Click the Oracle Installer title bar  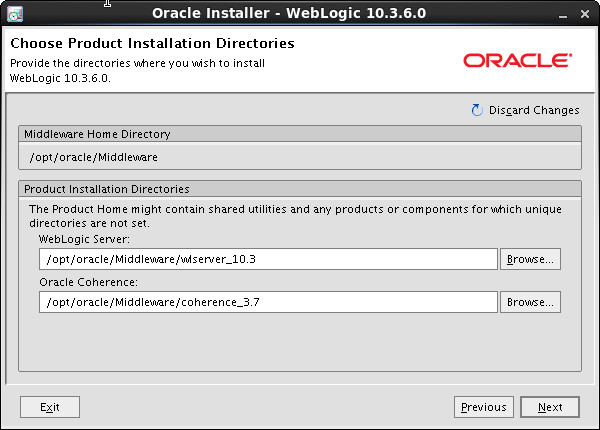[289, 13]
